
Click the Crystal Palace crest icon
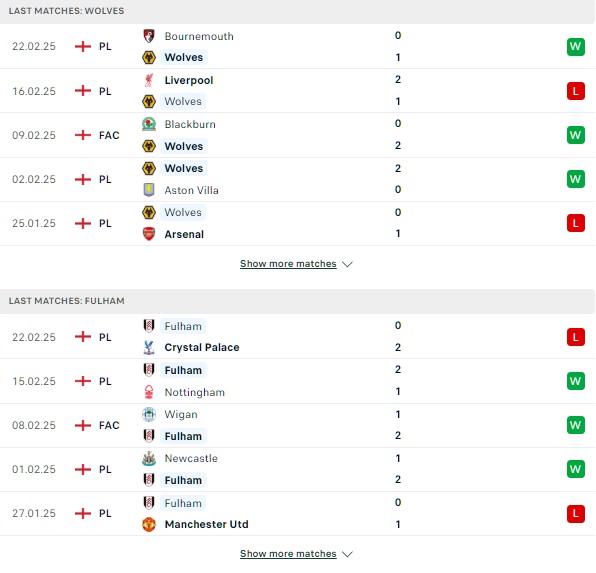tap(149, 347)
